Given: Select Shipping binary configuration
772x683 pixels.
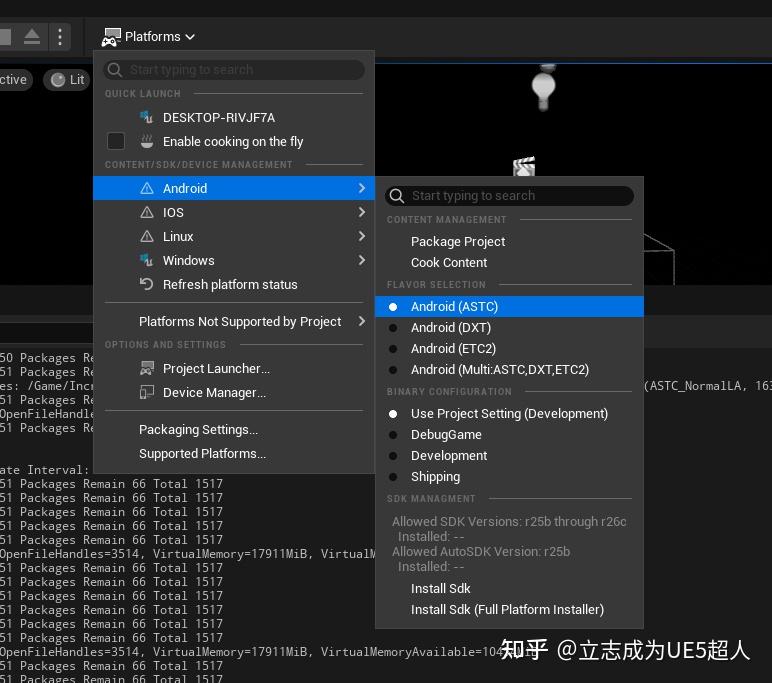Looking at the screenshot, I should (x=510, y=477).
